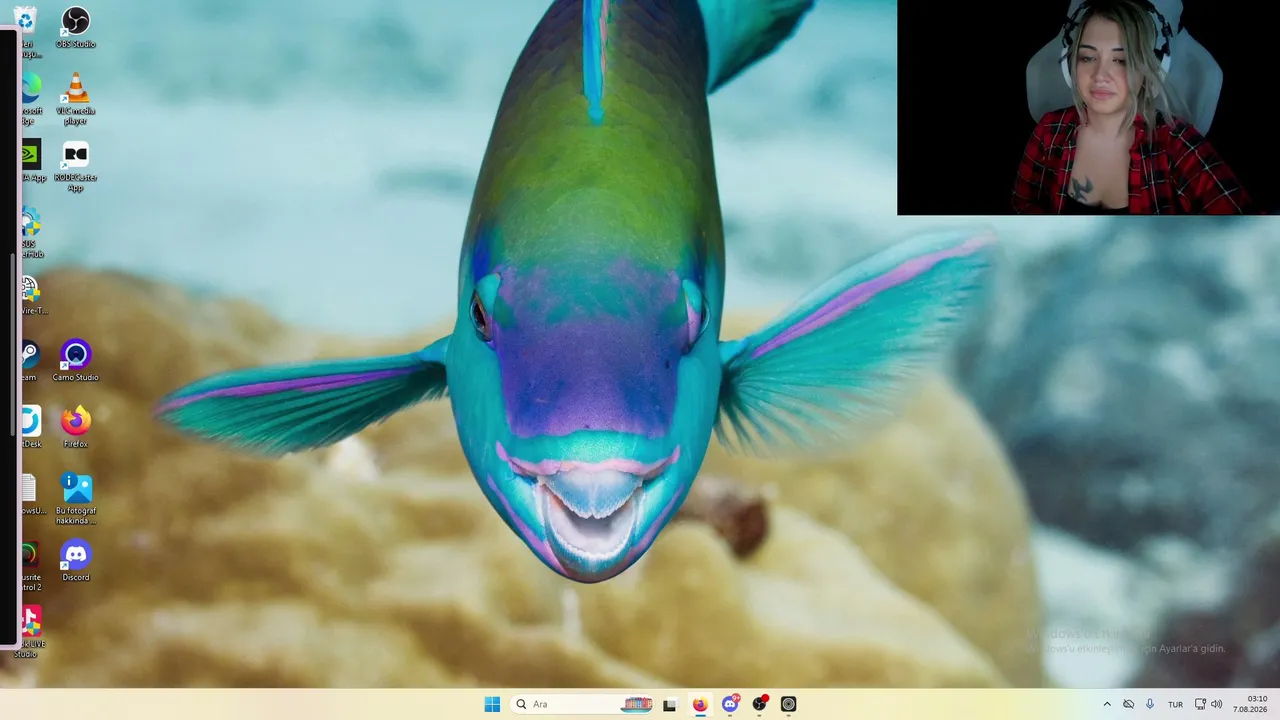1280x720 pixels.
Task: Click the cloud sync-off tray icon
Action: [1128, 704]
